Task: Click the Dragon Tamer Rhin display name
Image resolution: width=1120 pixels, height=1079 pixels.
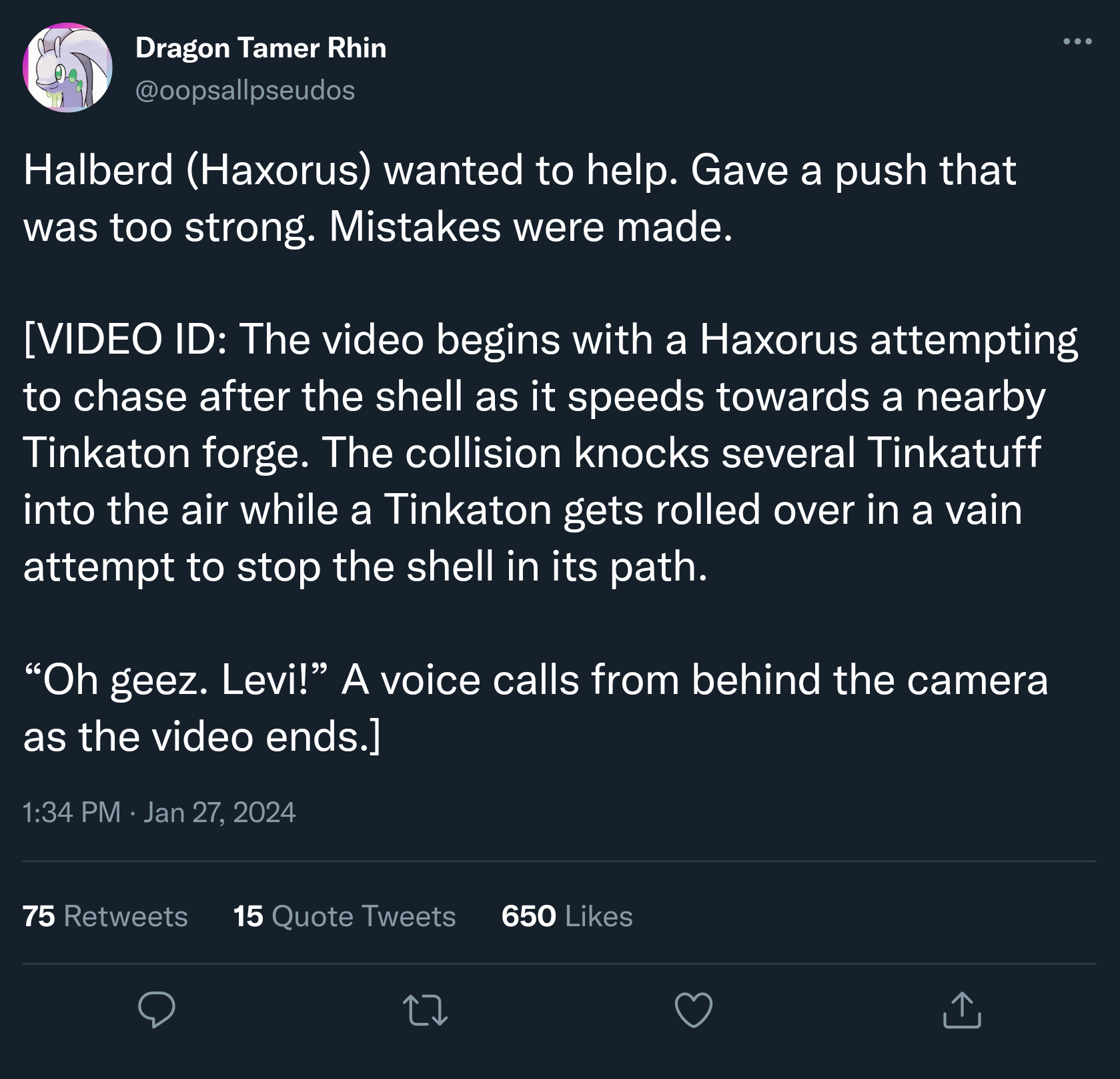Action: [260, 48]
